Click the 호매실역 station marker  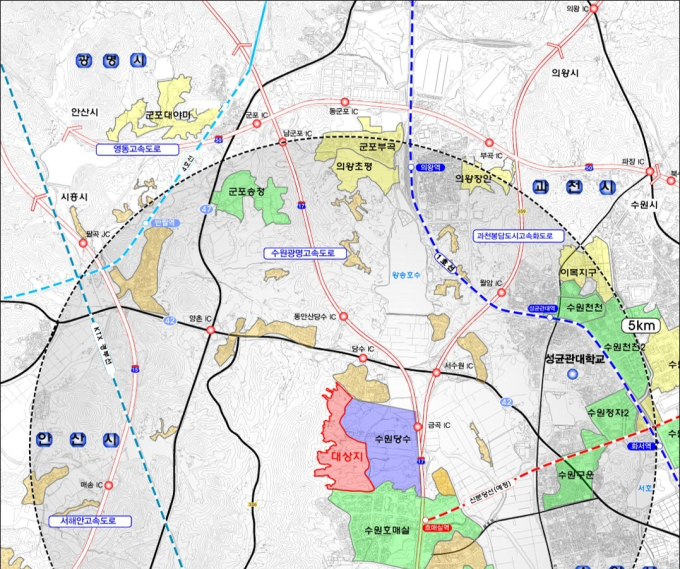pos(425,520)
